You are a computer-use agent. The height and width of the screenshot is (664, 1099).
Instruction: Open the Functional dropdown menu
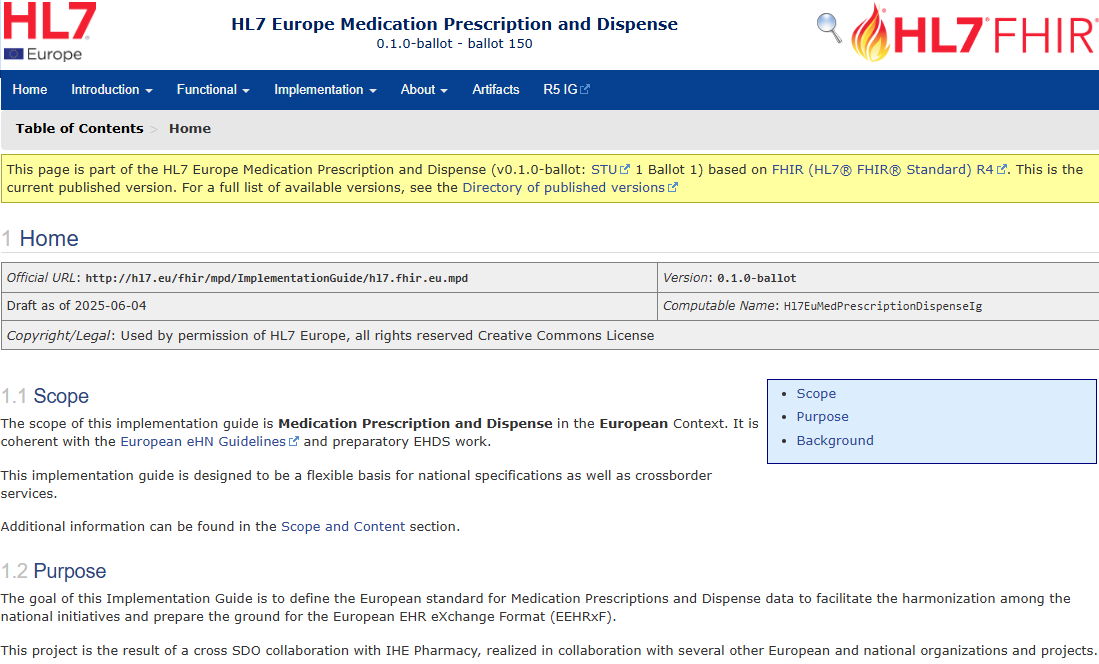click(213, 90)
